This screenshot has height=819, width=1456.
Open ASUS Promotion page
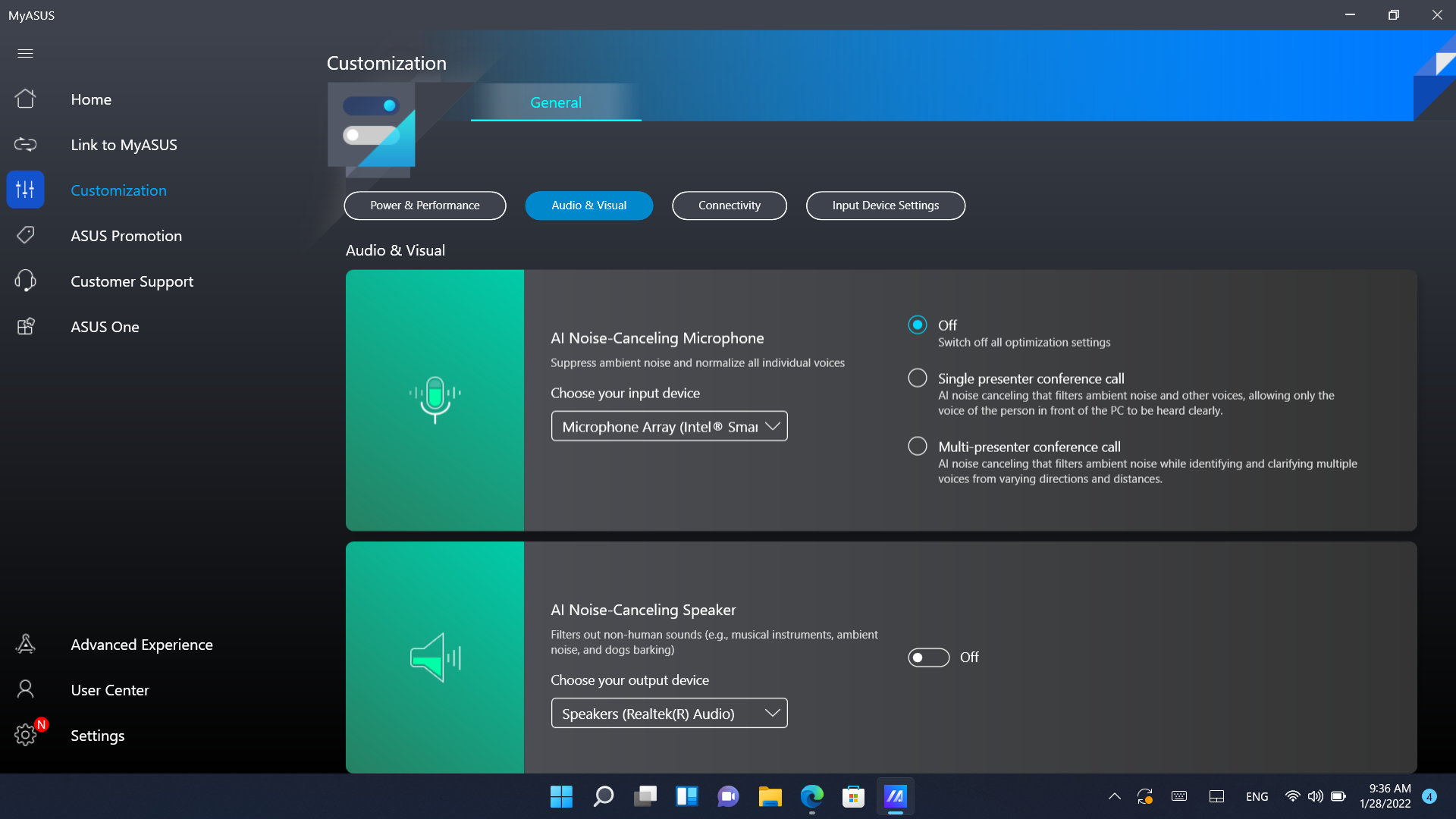[x=126, y=236]
